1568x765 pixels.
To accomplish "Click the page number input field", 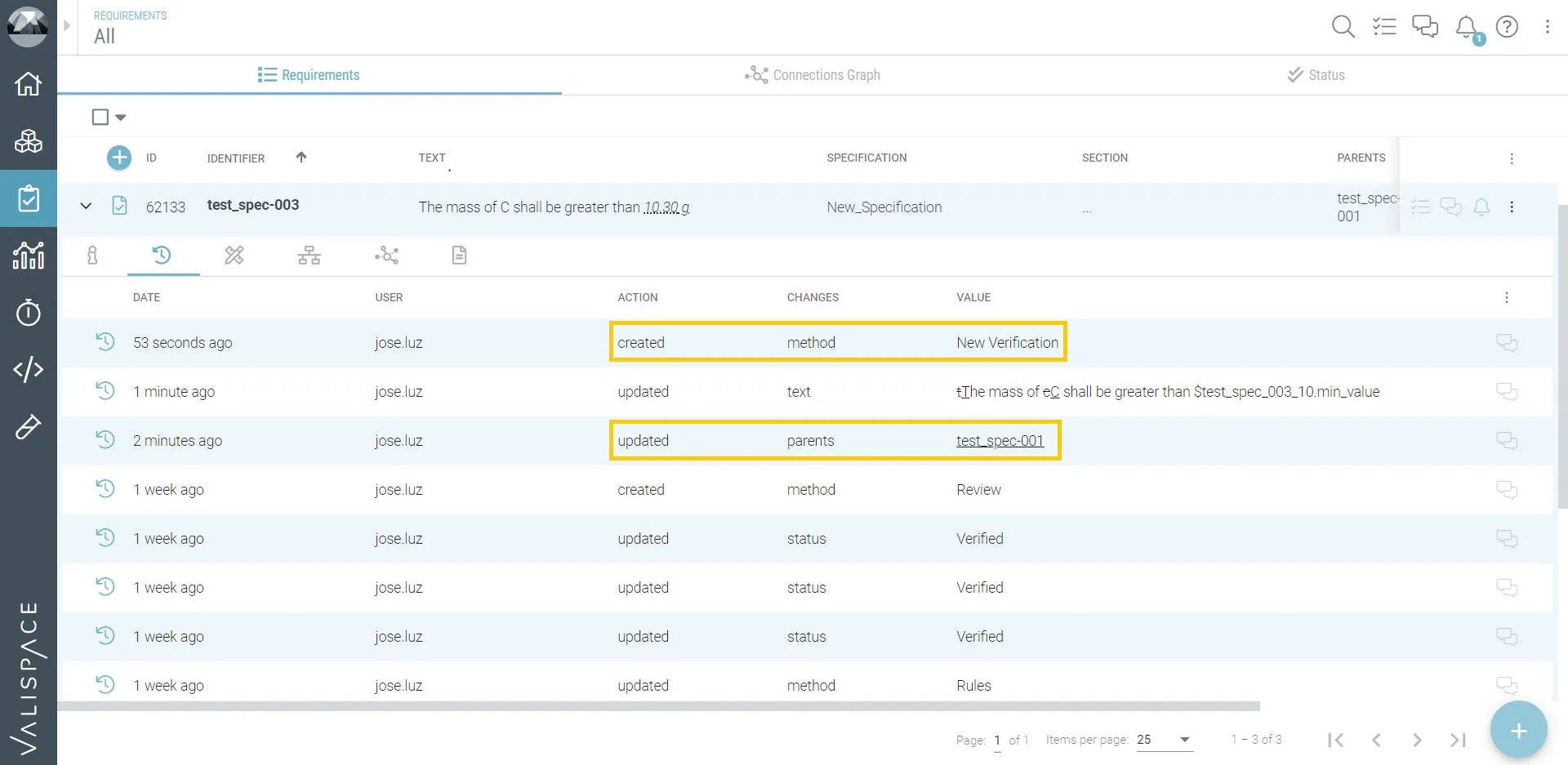I will pyautogui.click(x=997, y=740).
